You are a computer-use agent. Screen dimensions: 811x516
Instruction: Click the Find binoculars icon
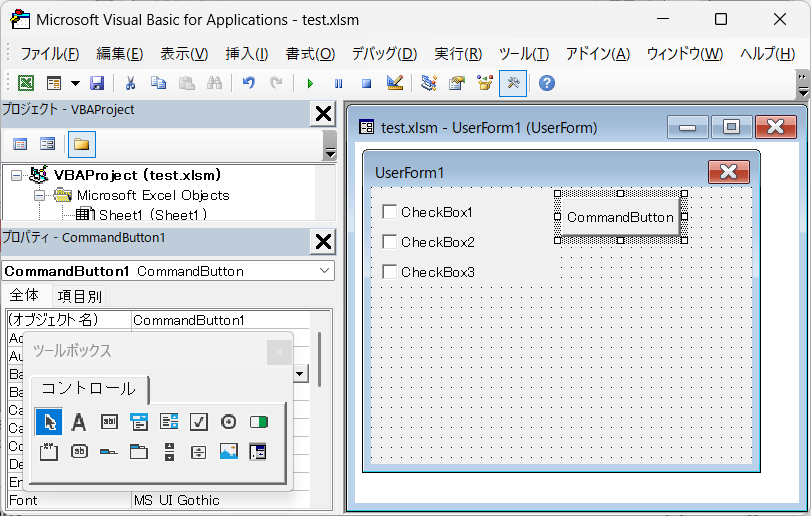click(x=215, y=83)
